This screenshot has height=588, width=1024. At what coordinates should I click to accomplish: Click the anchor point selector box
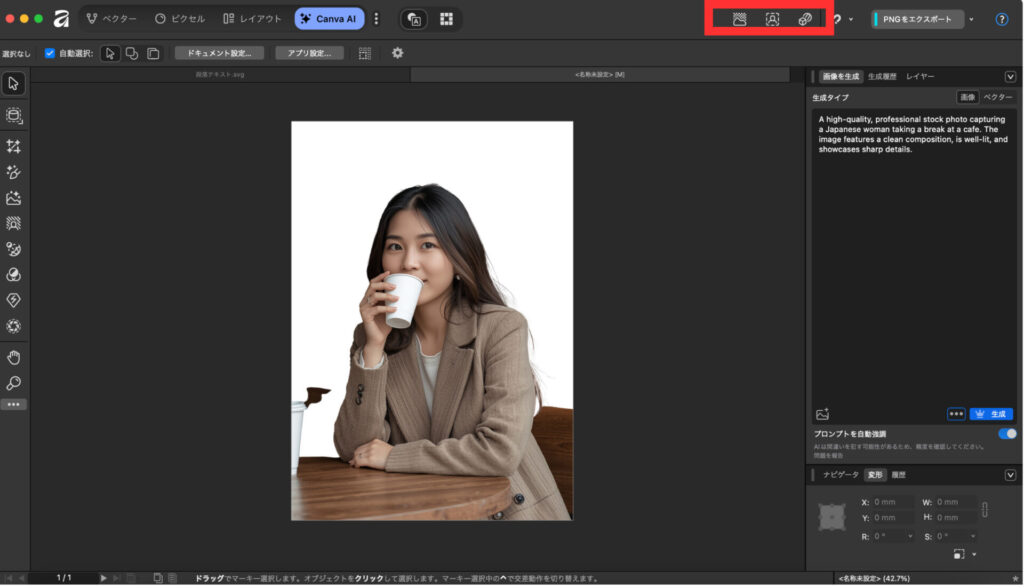click(x=831, y=517)
